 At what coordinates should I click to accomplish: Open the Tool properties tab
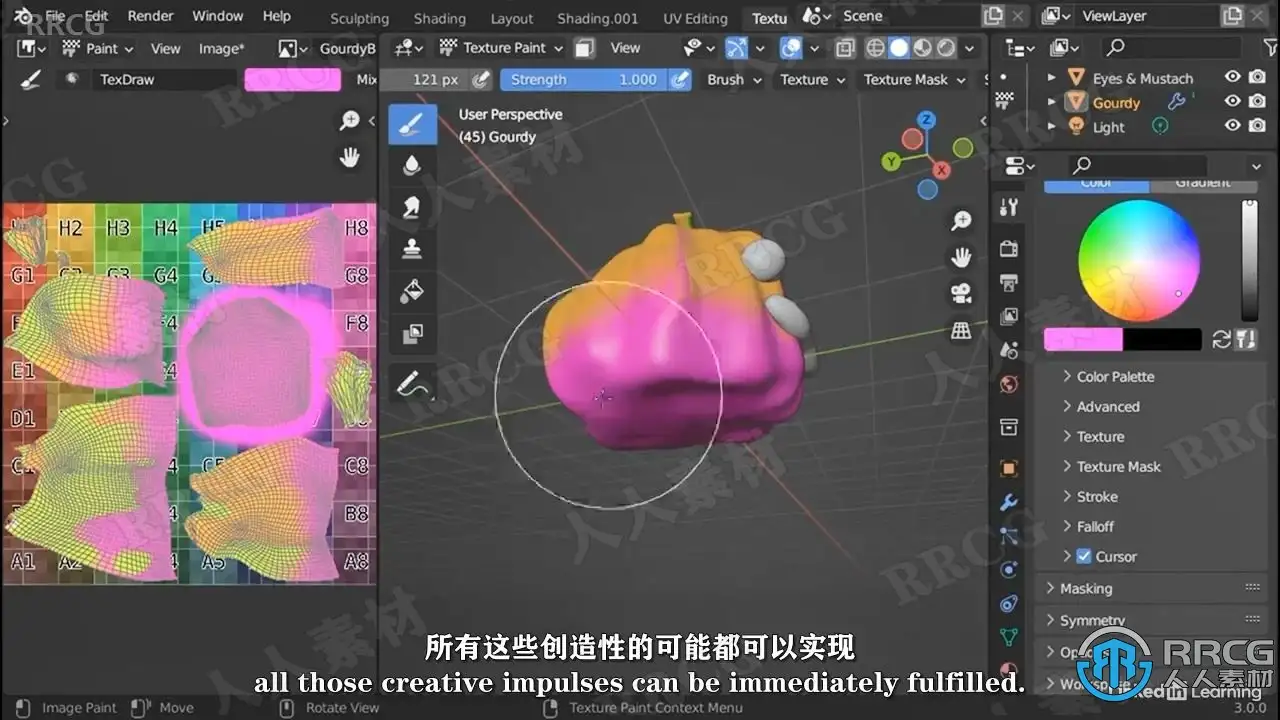[x=1008, y=207]
